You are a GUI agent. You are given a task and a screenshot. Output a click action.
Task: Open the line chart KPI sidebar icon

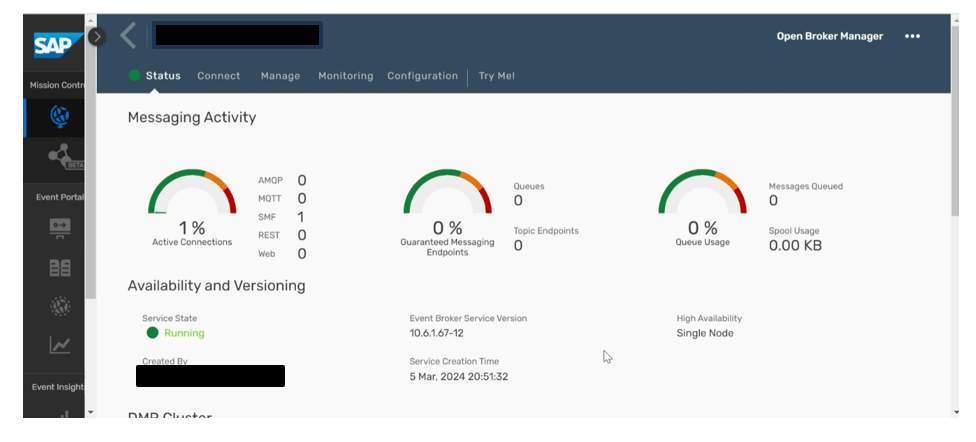[60, 344]
